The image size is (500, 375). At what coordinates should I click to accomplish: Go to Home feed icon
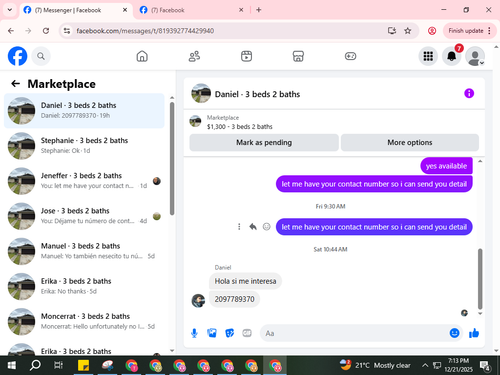pyautogui.click(x=142, y=56)
